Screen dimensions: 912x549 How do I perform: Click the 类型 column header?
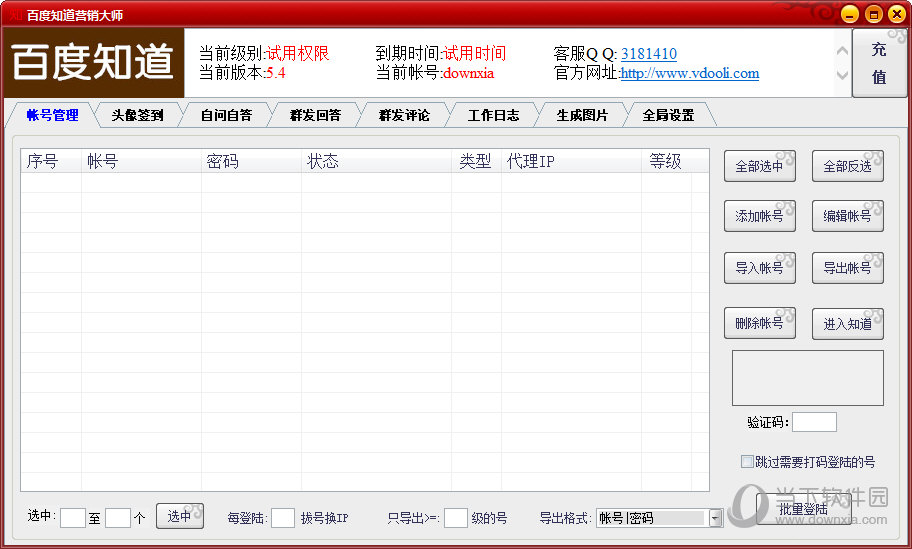(476, 161)
